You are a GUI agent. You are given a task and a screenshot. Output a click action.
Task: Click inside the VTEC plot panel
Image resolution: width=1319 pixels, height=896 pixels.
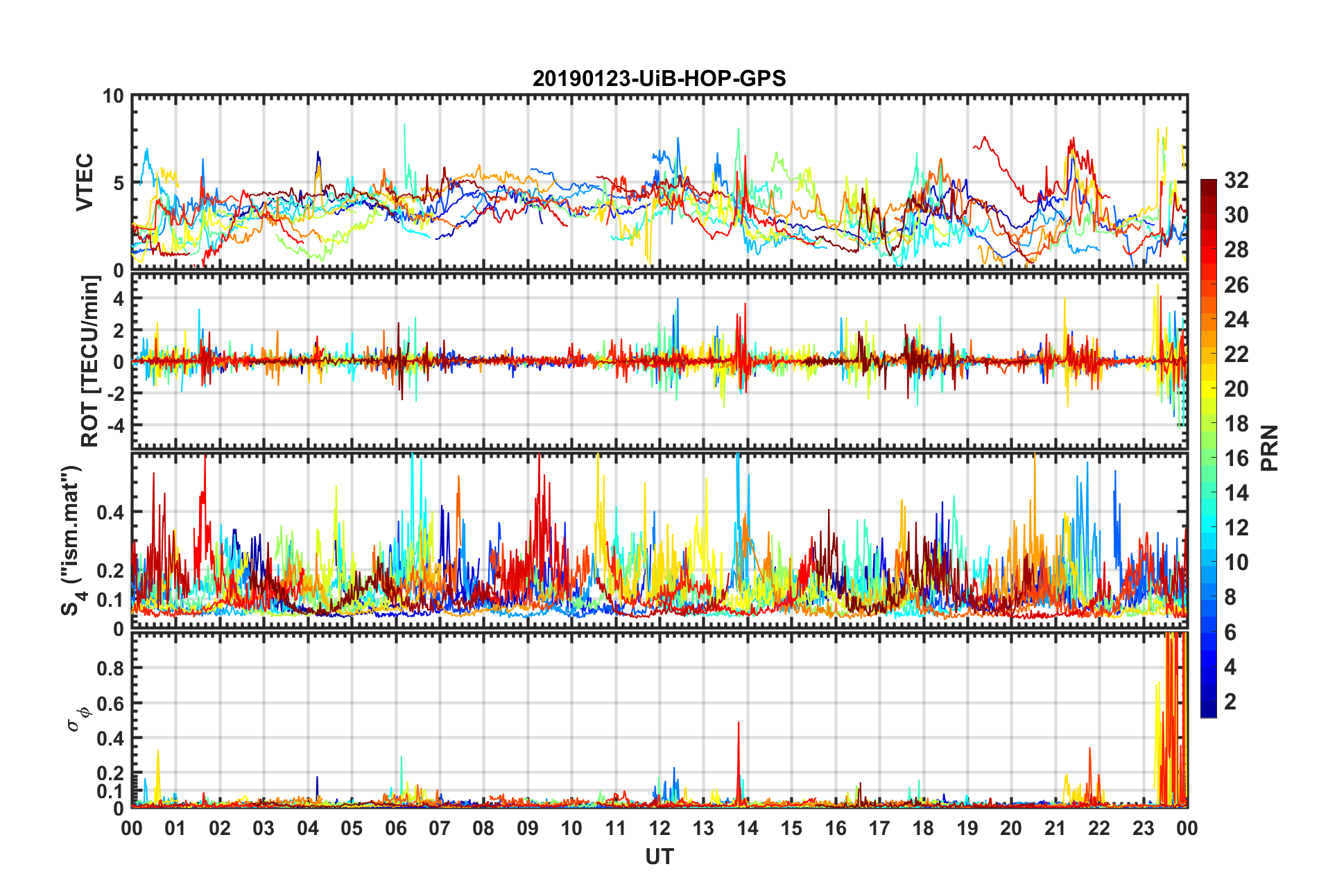pos(659,182)
